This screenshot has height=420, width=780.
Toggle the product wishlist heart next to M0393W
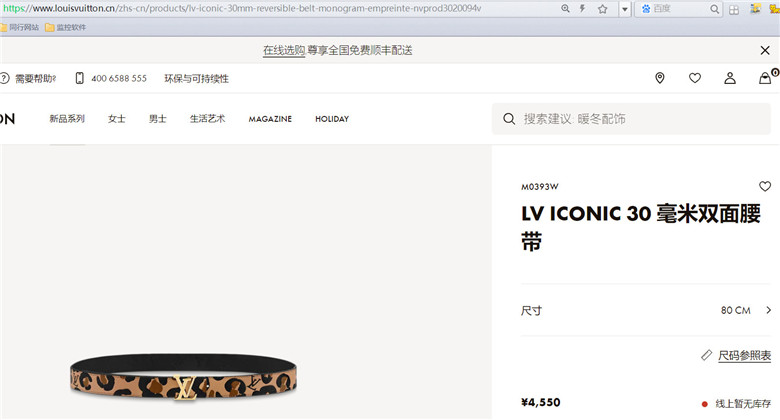pos(765,187)
